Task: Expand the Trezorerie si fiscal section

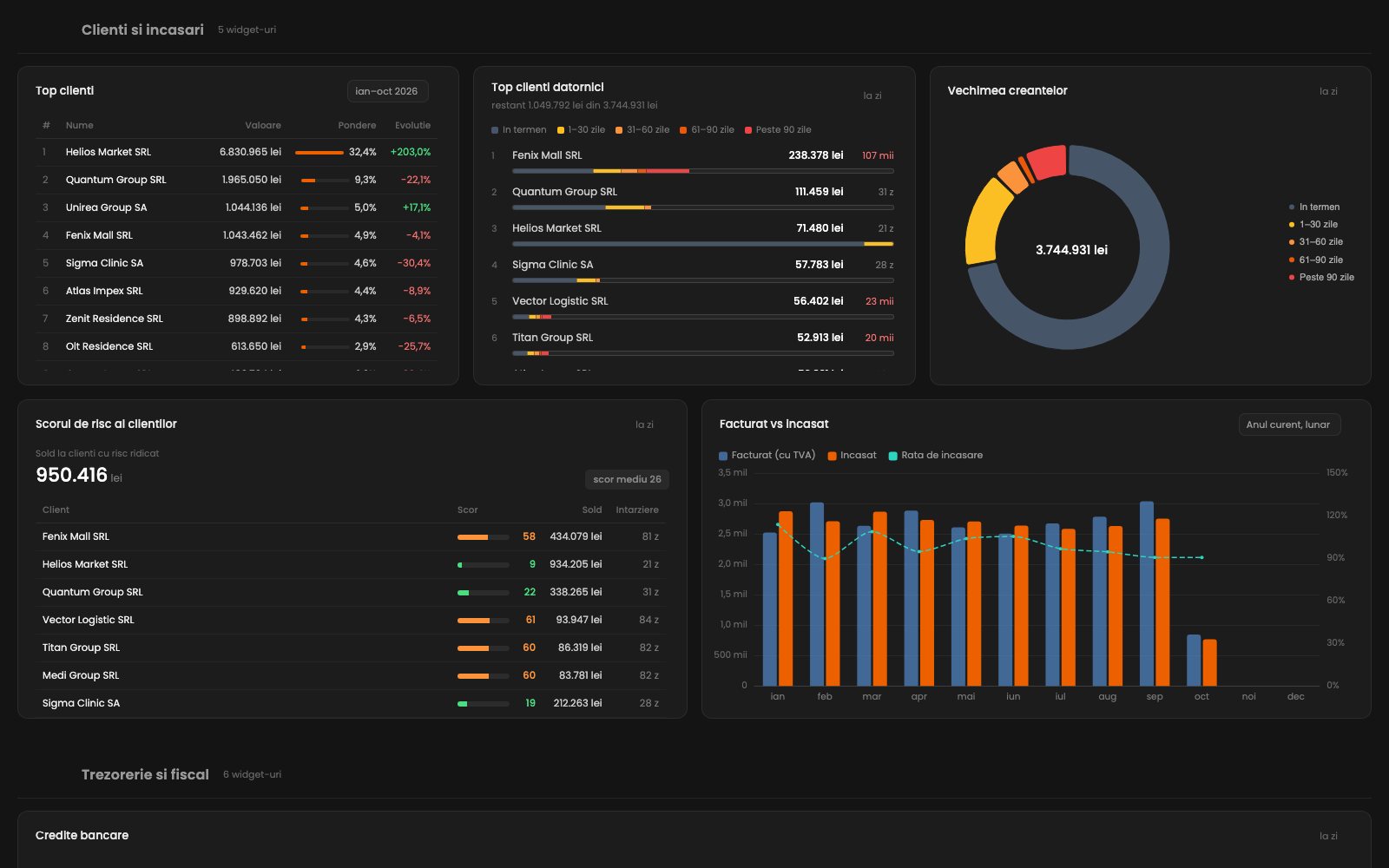Action: point(145,774)
